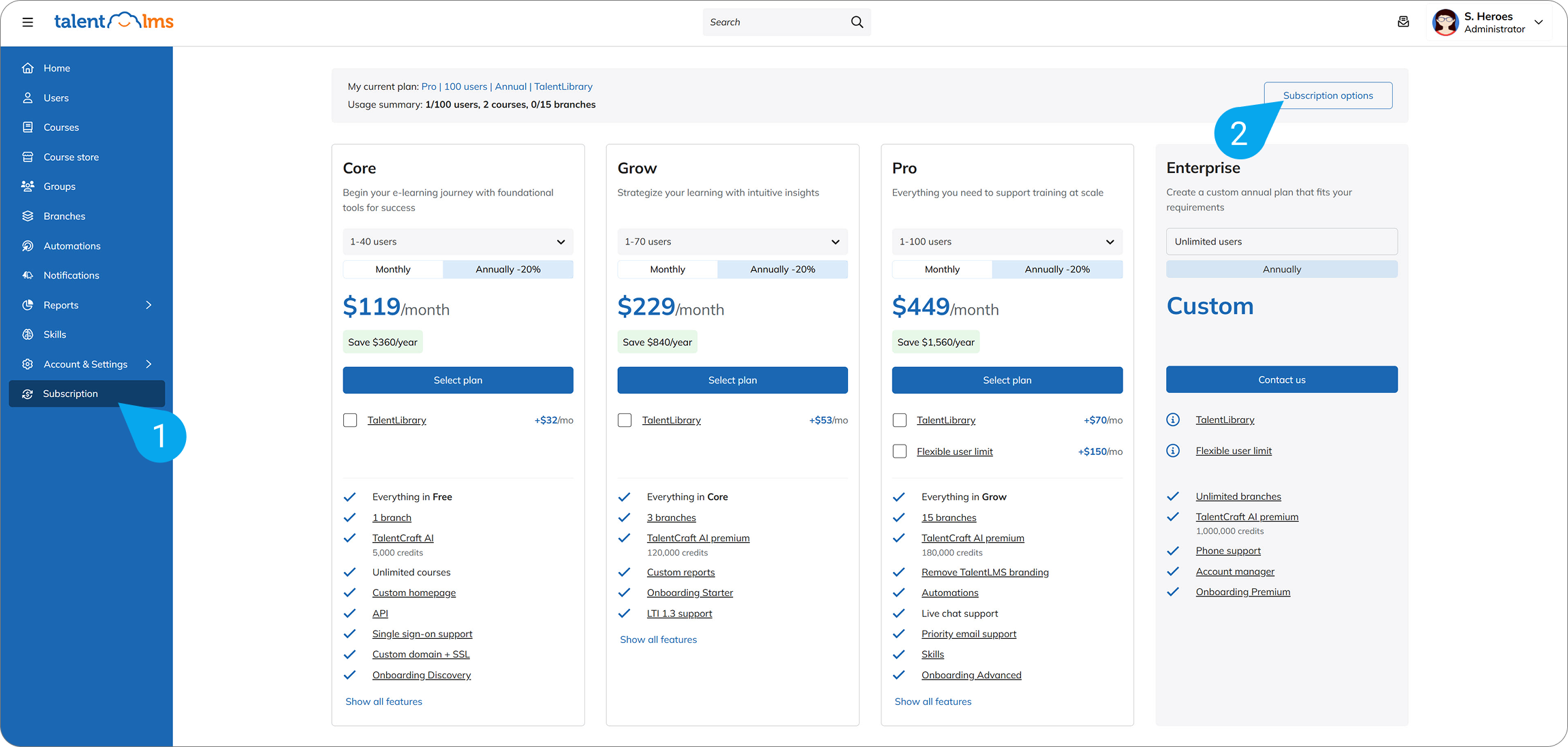
Task: Click the Branches sidebar icon
Action: (x=28, y=216)
